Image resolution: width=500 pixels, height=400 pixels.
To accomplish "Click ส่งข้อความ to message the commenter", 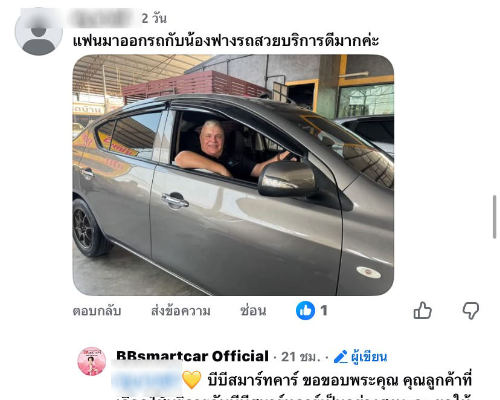I will [x=181, y=311].
